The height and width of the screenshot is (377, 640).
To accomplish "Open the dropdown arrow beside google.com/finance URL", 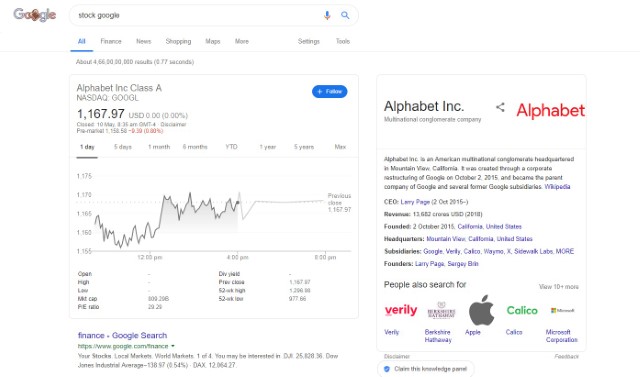I will [173, 346].
